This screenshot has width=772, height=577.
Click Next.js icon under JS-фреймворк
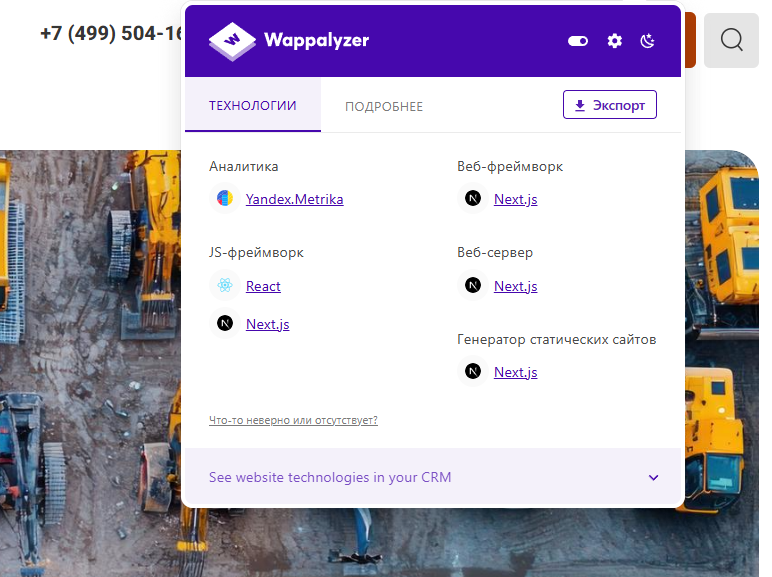point(225,323)
